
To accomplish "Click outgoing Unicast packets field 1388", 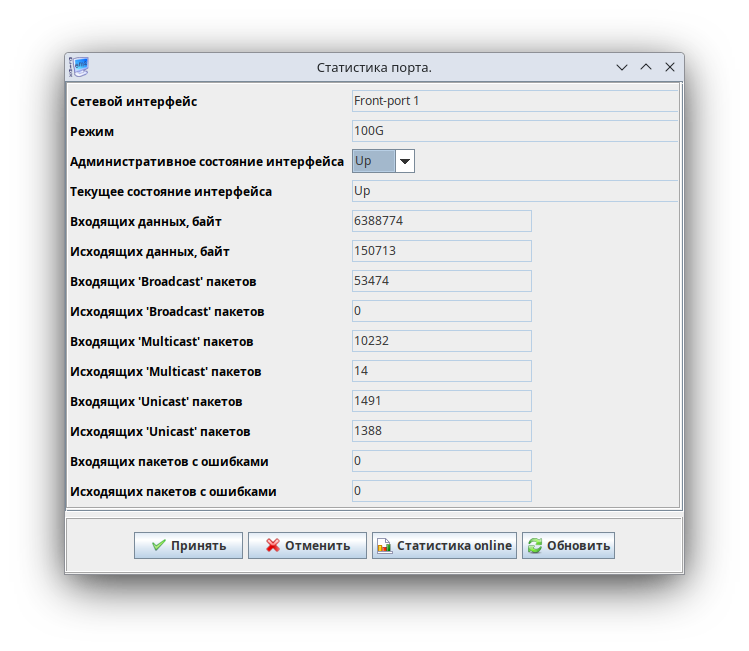I will 442,431.
